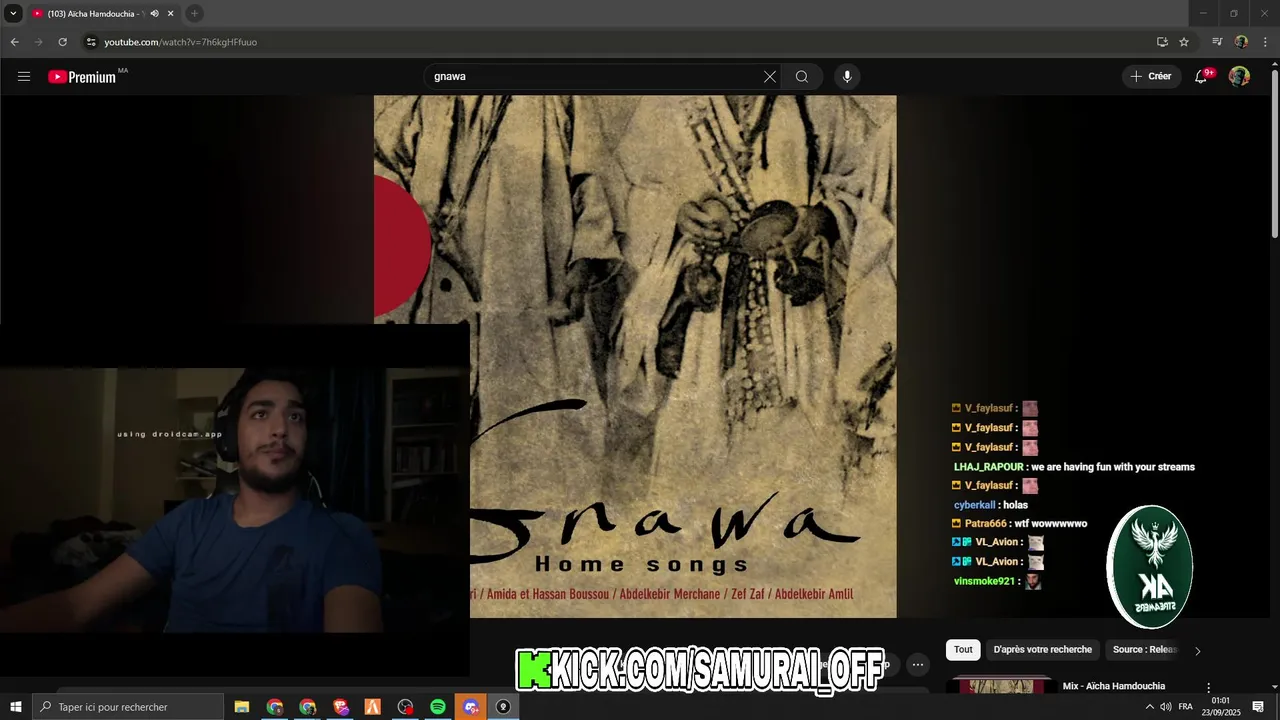
Task: Expand the tab search dropdown arrow
Action: pyautogui.click(x=13, y=14)
